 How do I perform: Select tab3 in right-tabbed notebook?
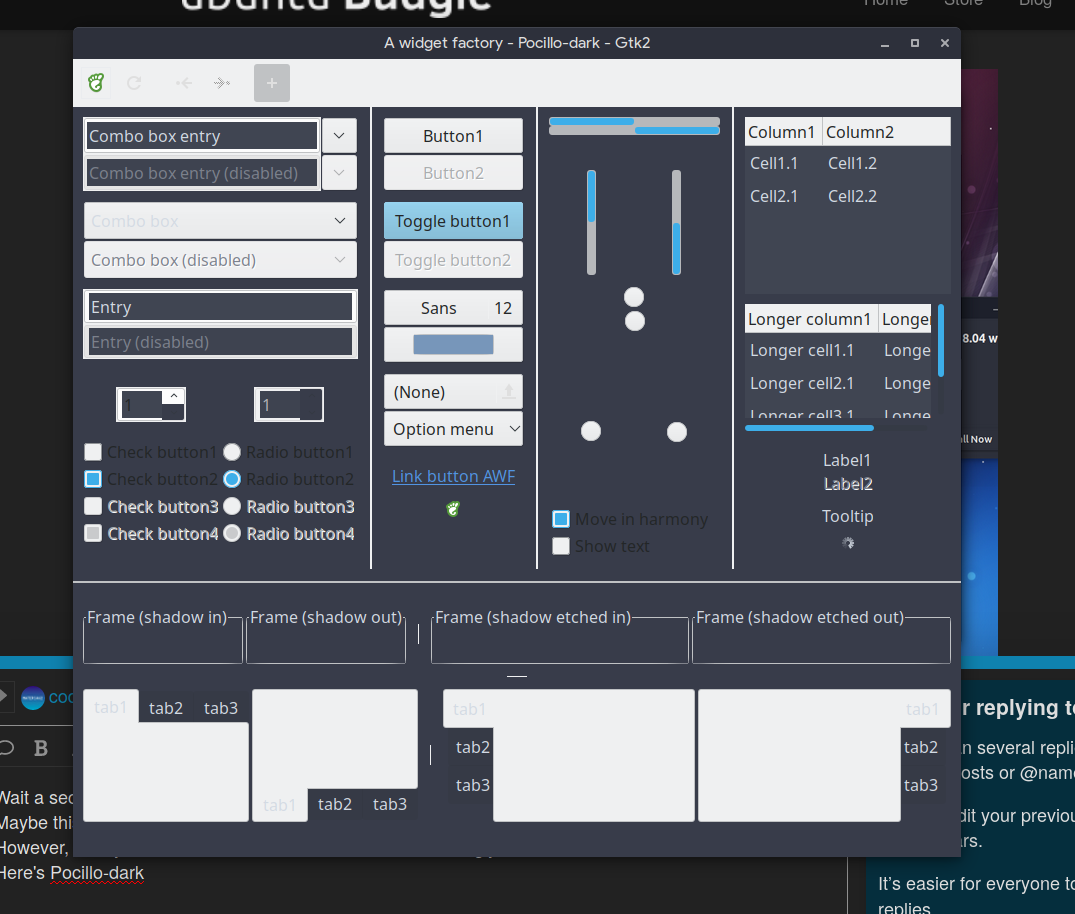(921, 784)
